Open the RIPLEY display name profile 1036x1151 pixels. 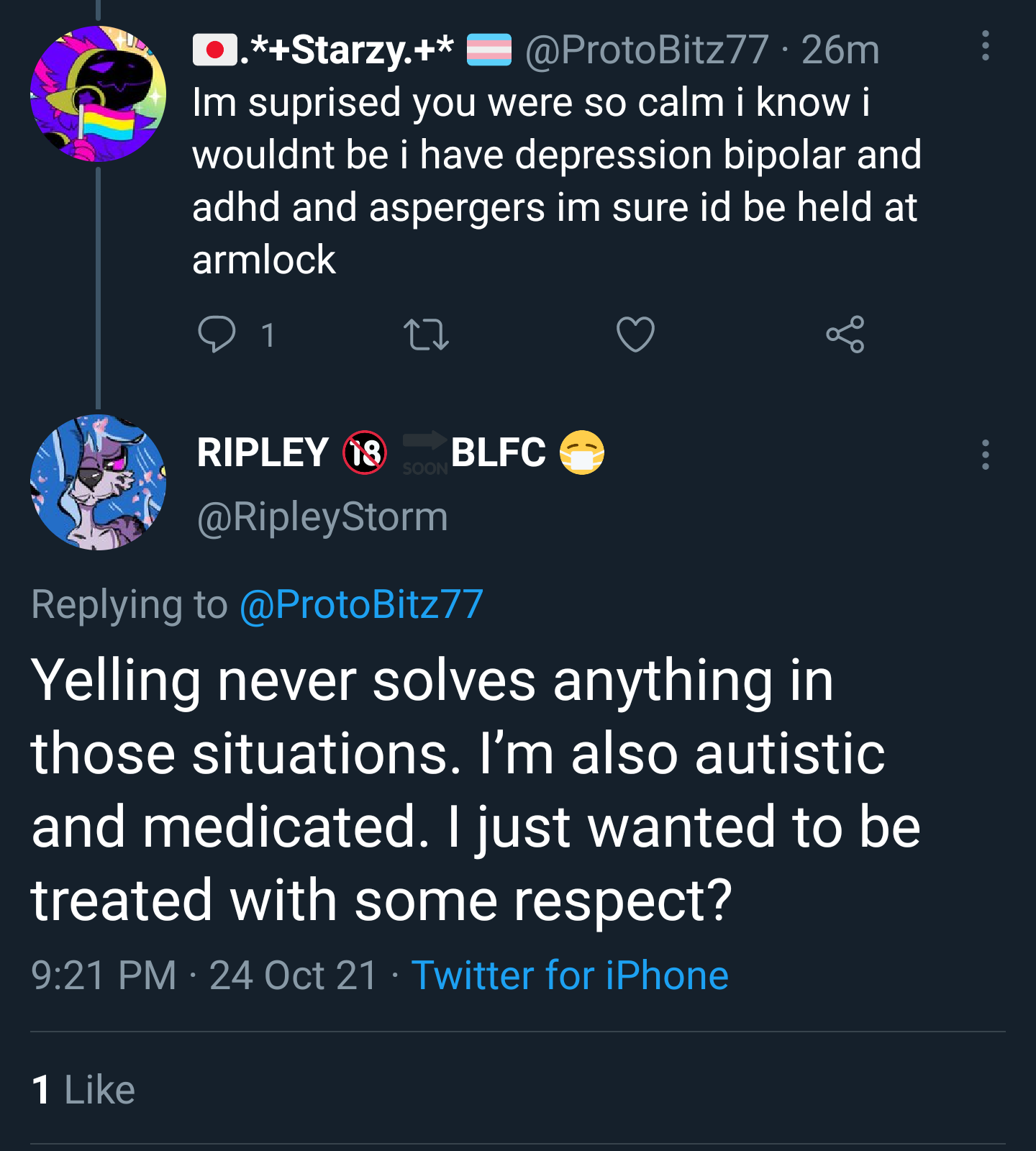coord(263,453)
